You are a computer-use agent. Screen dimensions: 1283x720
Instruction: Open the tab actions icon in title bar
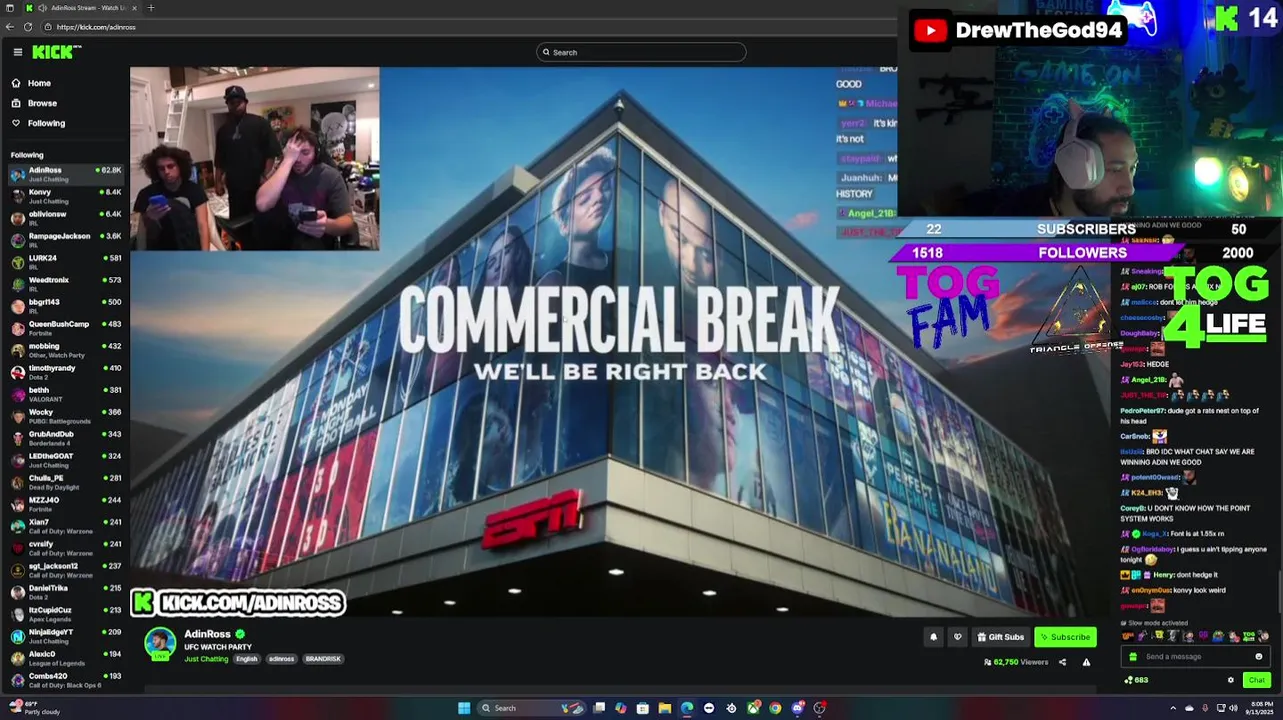[x=9, y=8]
